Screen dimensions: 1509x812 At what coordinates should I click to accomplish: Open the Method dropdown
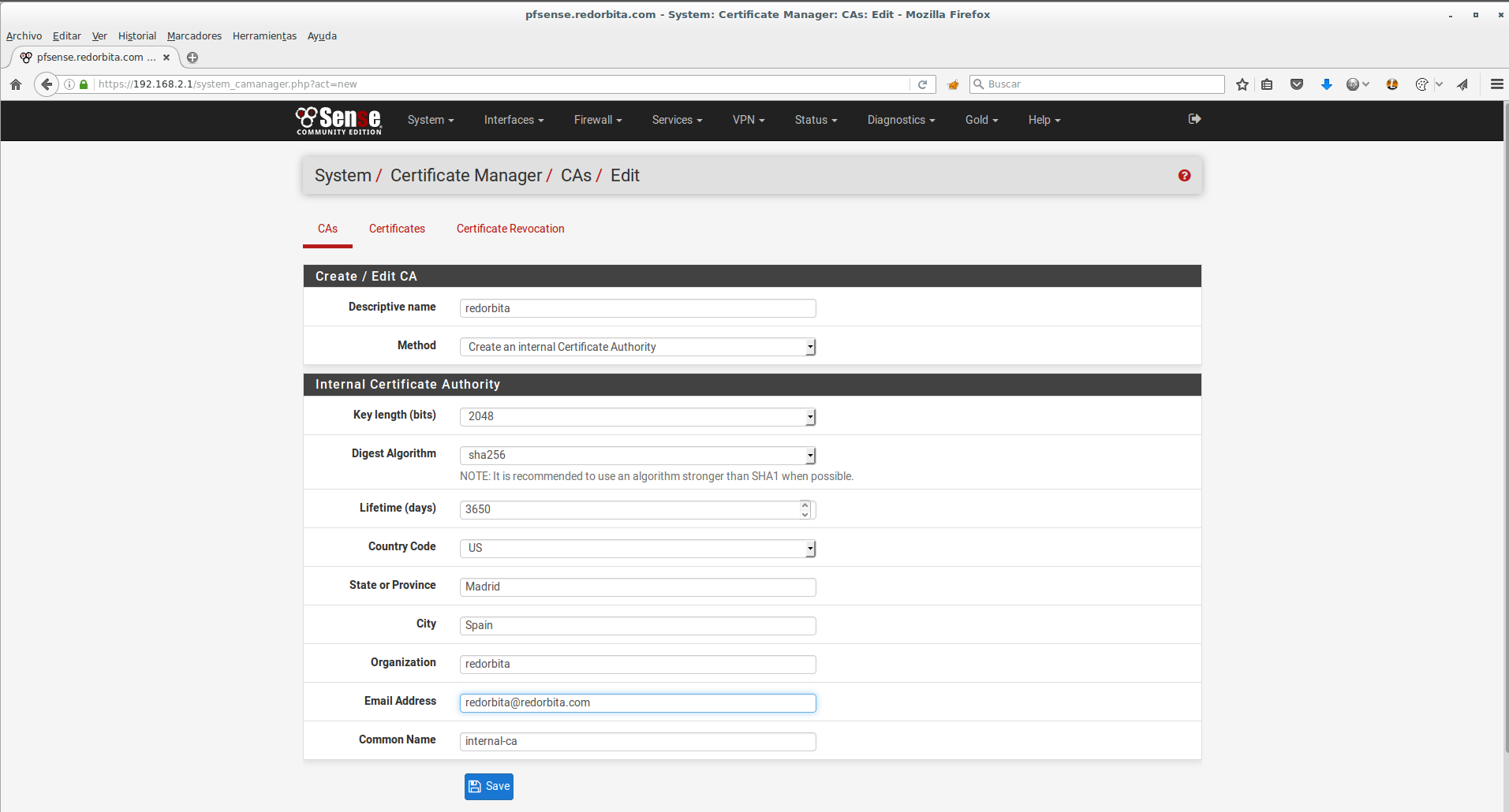coord(637,347)
